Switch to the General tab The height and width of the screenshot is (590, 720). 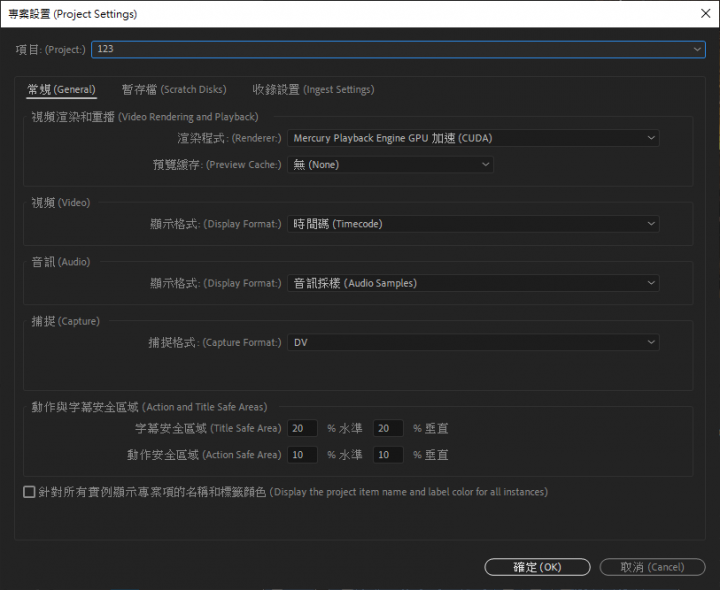(x=62, y=90)
